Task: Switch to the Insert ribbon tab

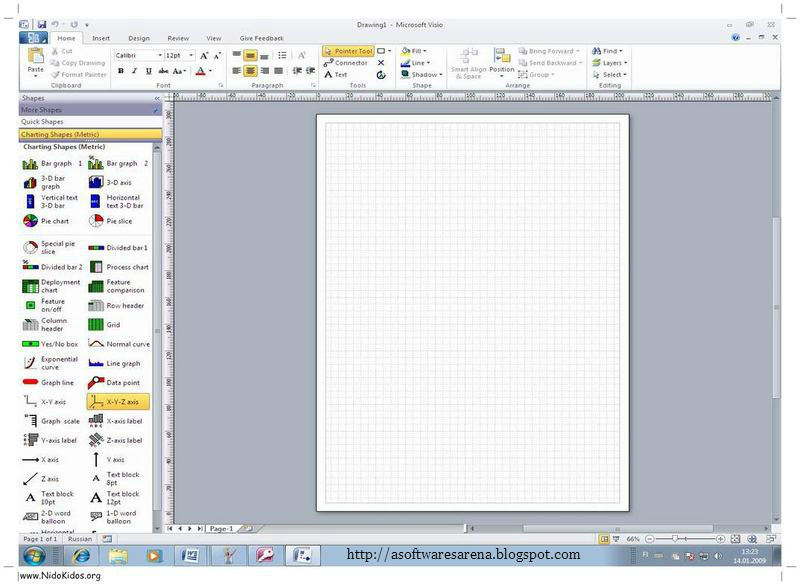Action: (x=101, y=38)
